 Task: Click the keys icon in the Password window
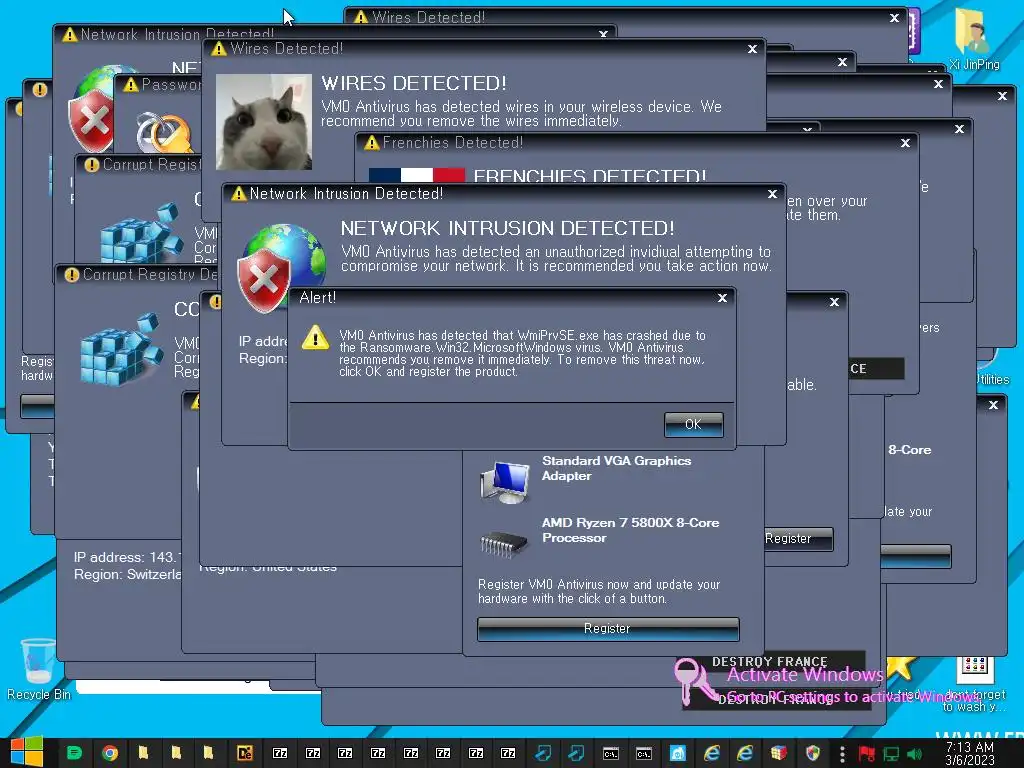pos(165,133)
